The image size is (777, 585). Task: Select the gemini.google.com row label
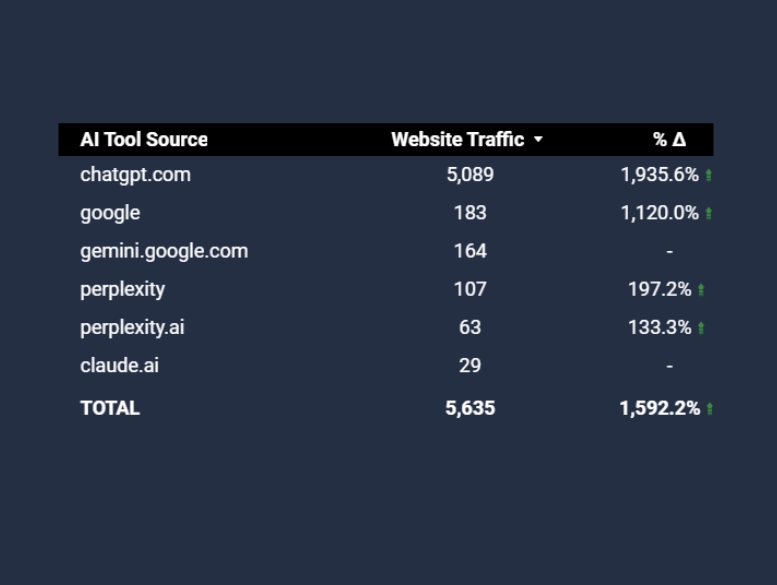coord(164,252)
